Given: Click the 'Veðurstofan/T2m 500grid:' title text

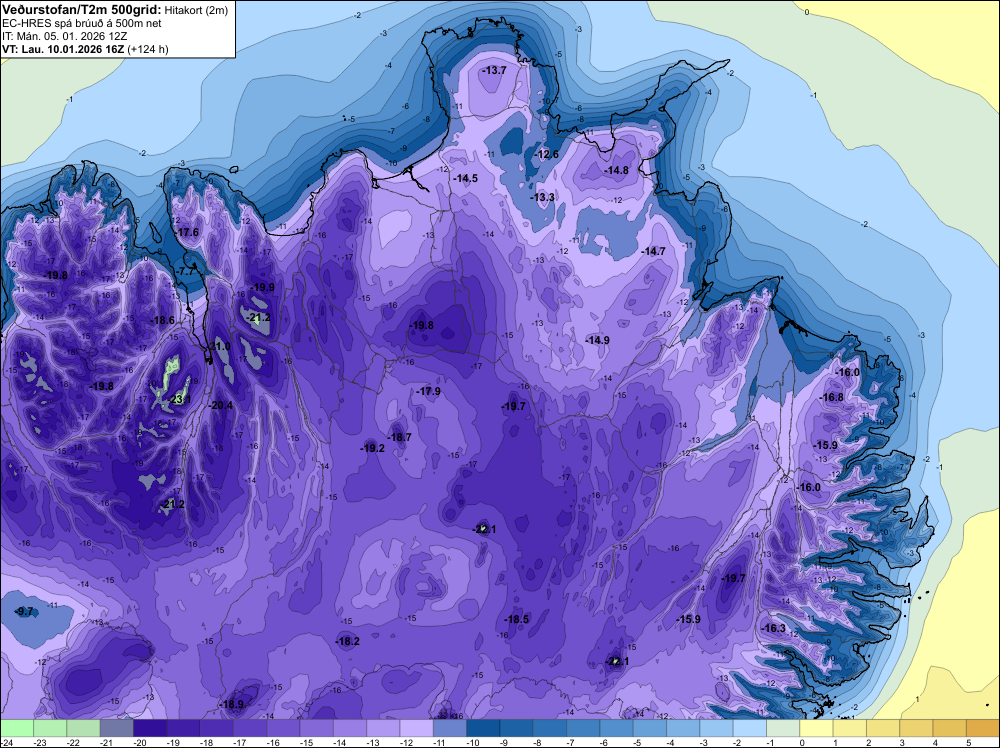Looking at the screenshot, I should tap(82, 10).
